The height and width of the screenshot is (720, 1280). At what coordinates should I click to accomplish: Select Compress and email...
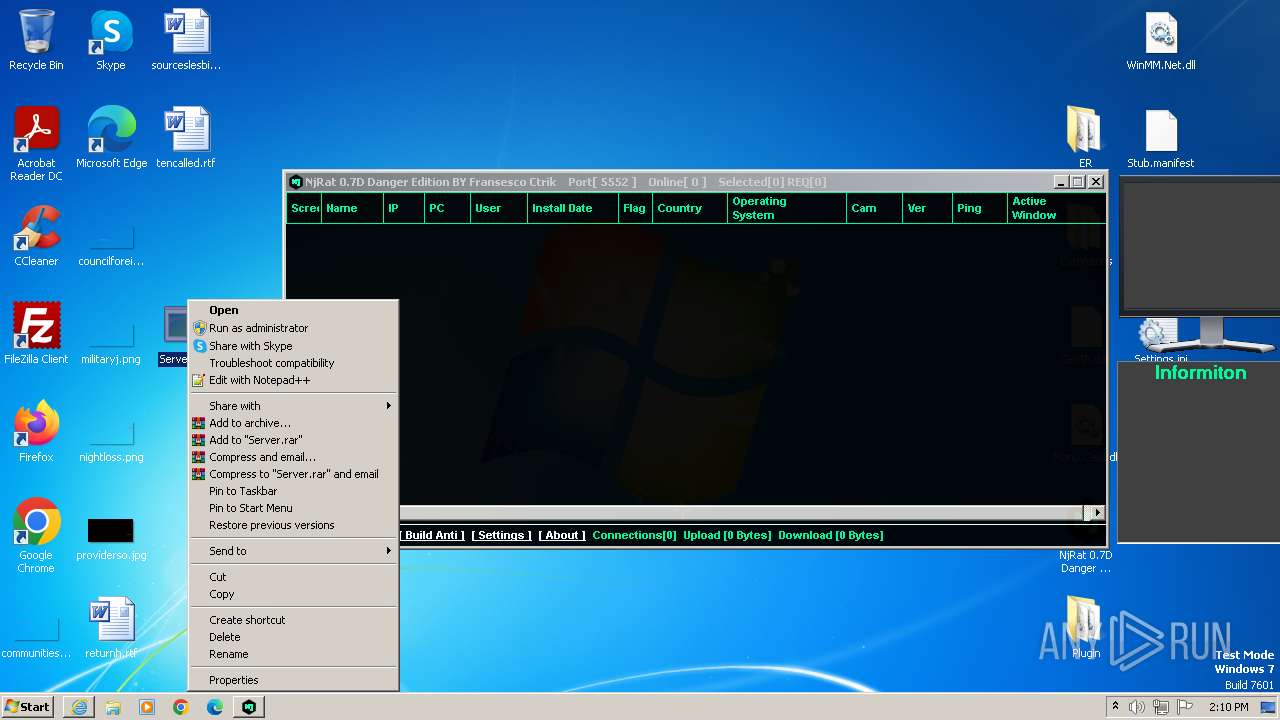(x=294, y=457)
